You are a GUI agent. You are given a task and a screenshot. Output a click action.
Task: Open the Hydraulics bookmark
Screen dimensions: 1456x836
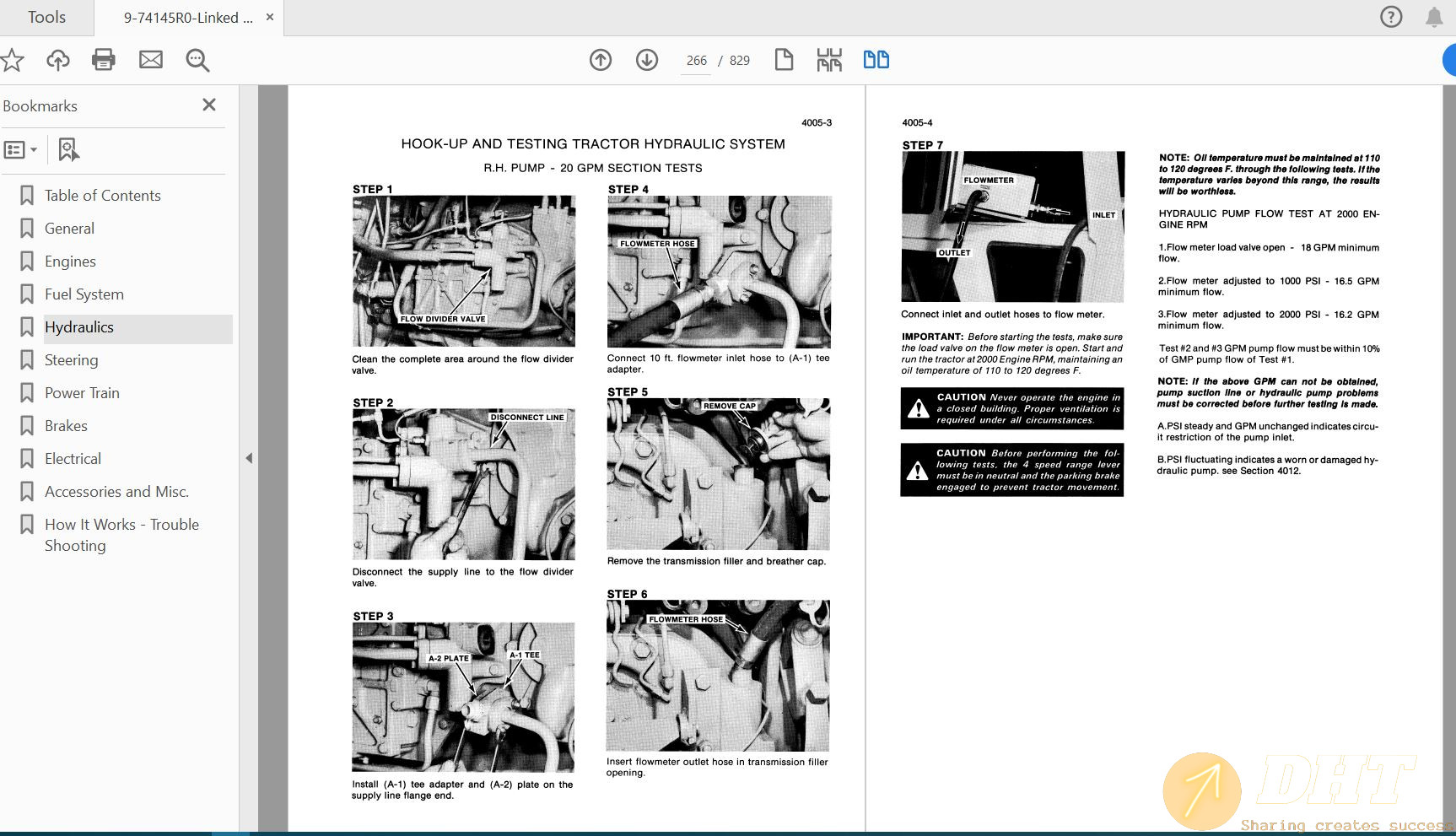pos(79,327)
